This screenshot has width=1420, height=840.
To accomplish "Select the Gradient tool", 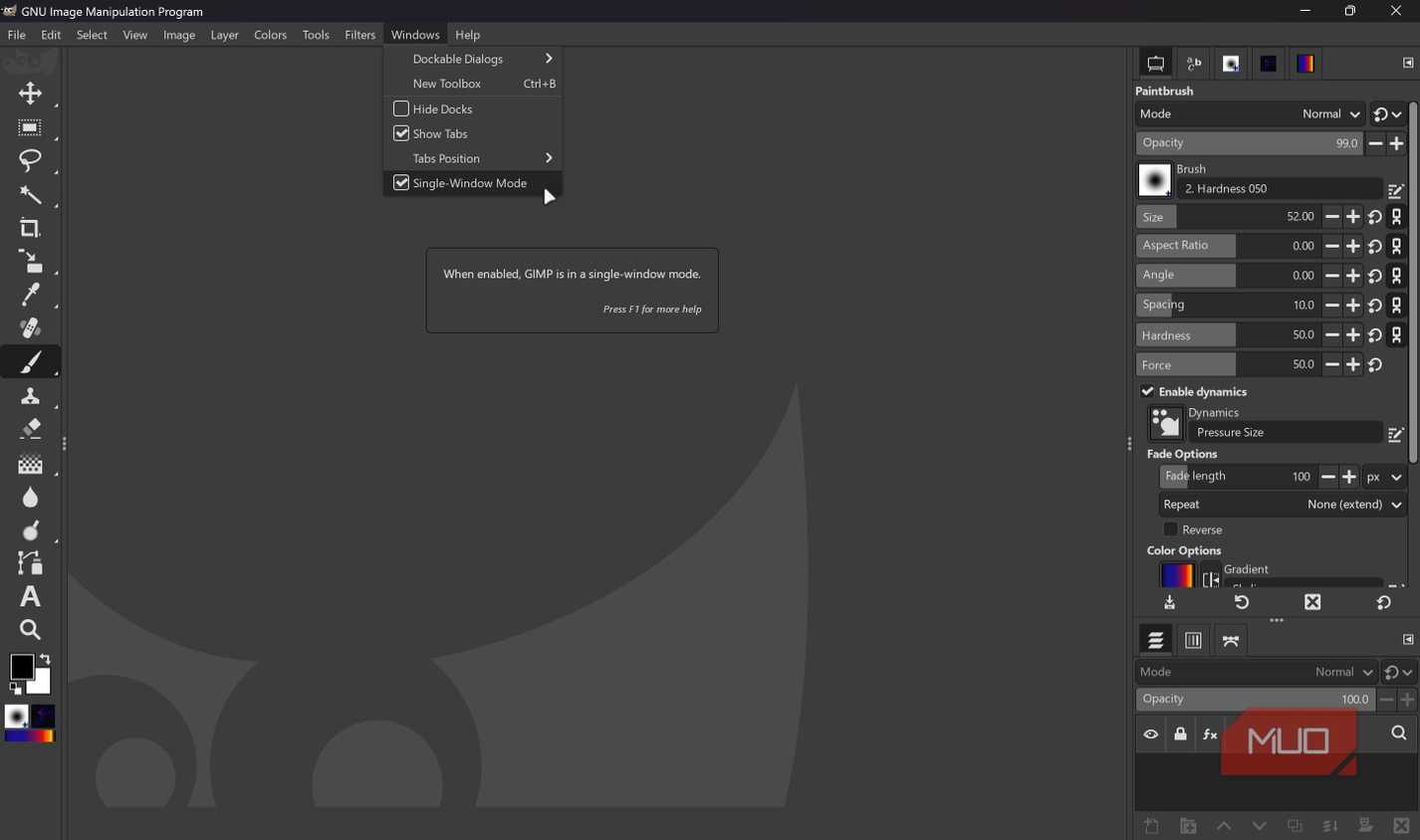I will [30, 463].
